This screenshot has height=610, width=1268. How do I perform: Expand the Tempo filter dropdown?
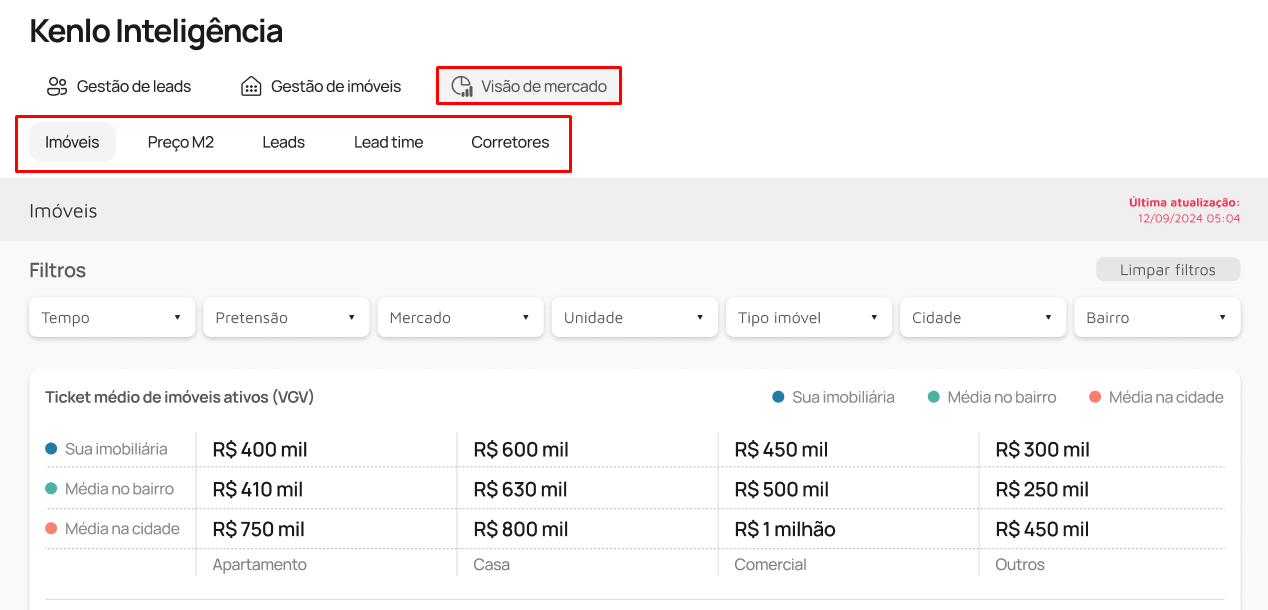click(112, 317)
